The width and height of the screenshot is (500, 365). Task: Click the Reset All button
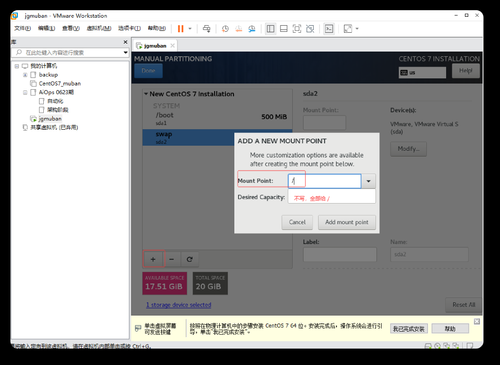click(463, 305)
